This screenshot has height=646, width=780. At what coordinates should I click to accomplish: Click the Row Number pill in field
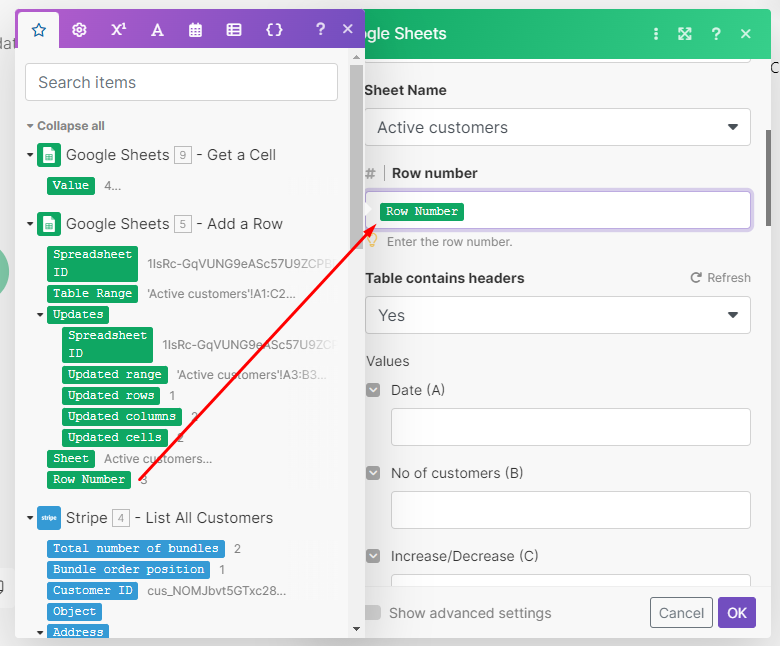(422, 212)
